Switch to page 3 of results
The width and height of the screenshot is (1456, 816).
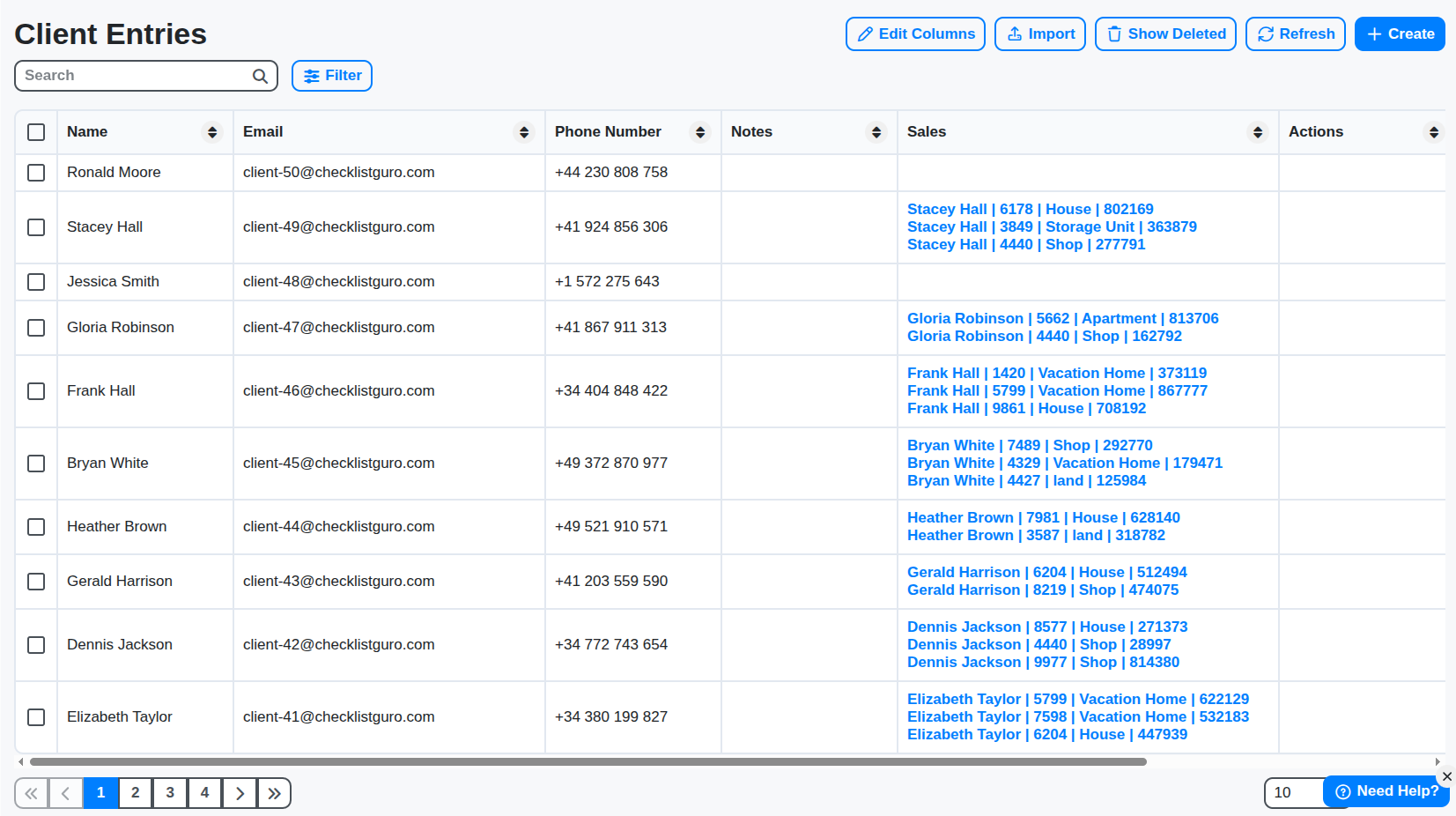coord(169,792)
